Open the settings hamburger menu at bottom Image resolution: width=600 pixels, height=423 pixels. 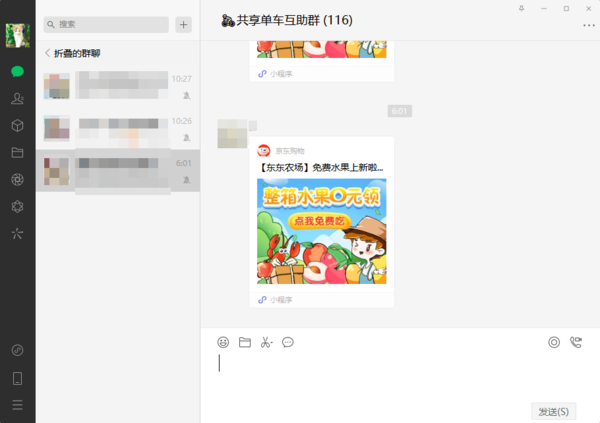[x=17, y=405]
